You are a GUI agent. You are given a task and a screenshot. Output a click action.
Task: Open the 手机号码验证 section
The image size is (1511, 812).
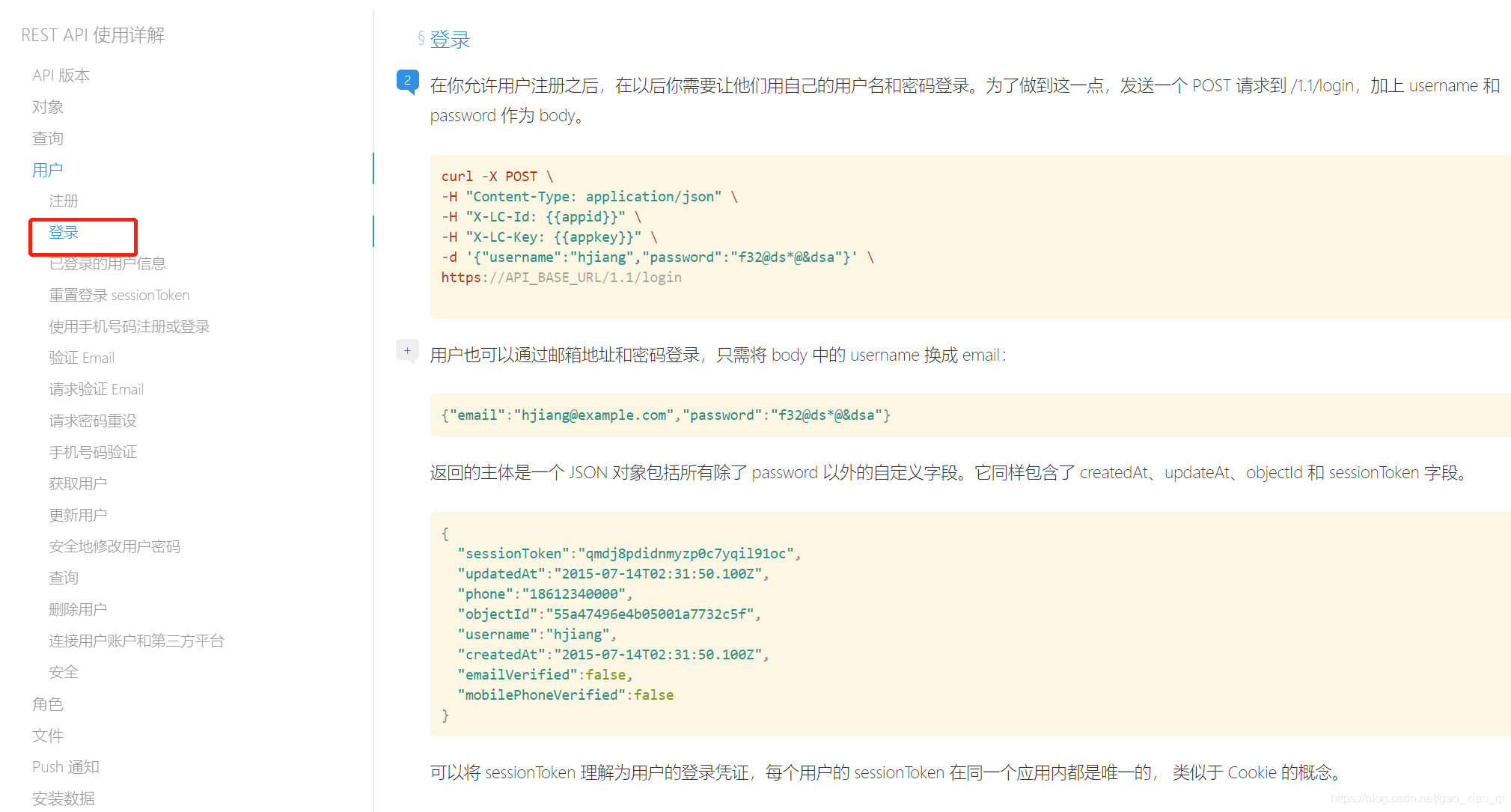[x=92, y=452]
